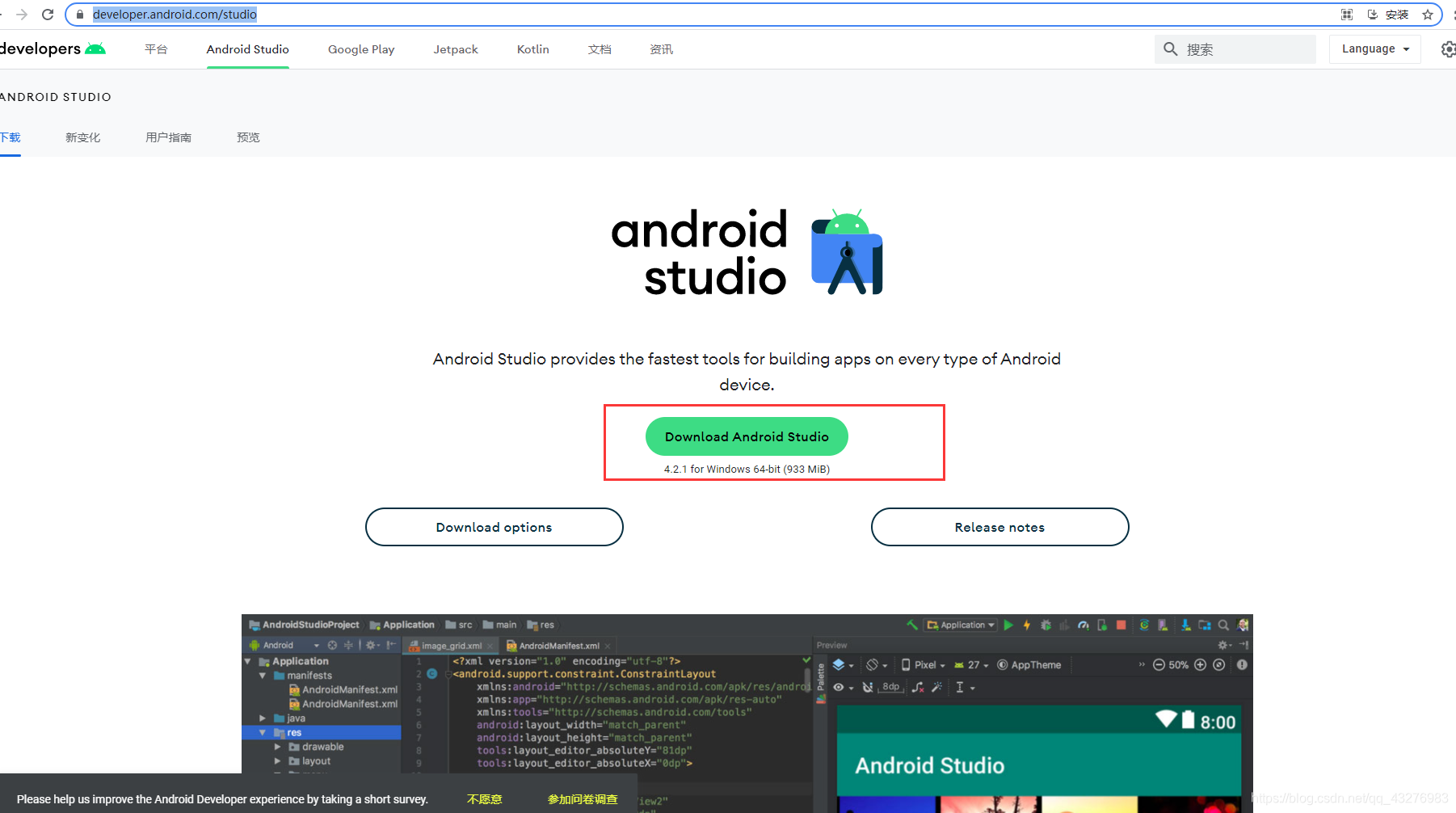Expand the layout folder in project tree

[277, 761]
